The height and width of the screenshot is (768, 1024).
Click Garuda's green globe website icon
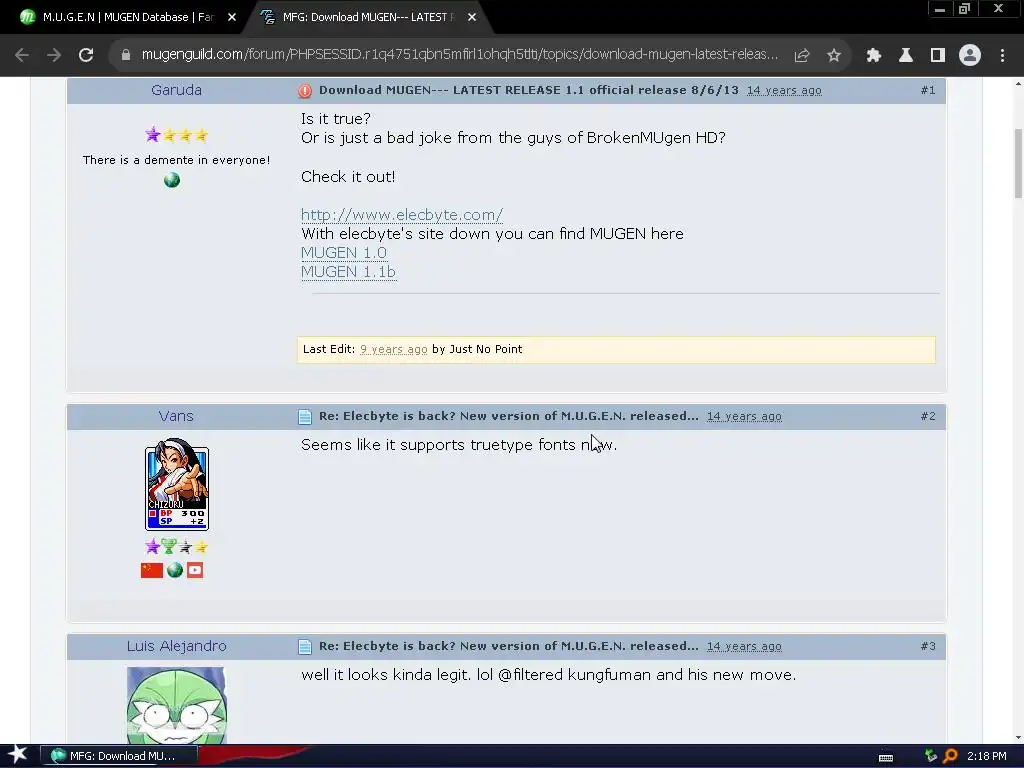172,180
